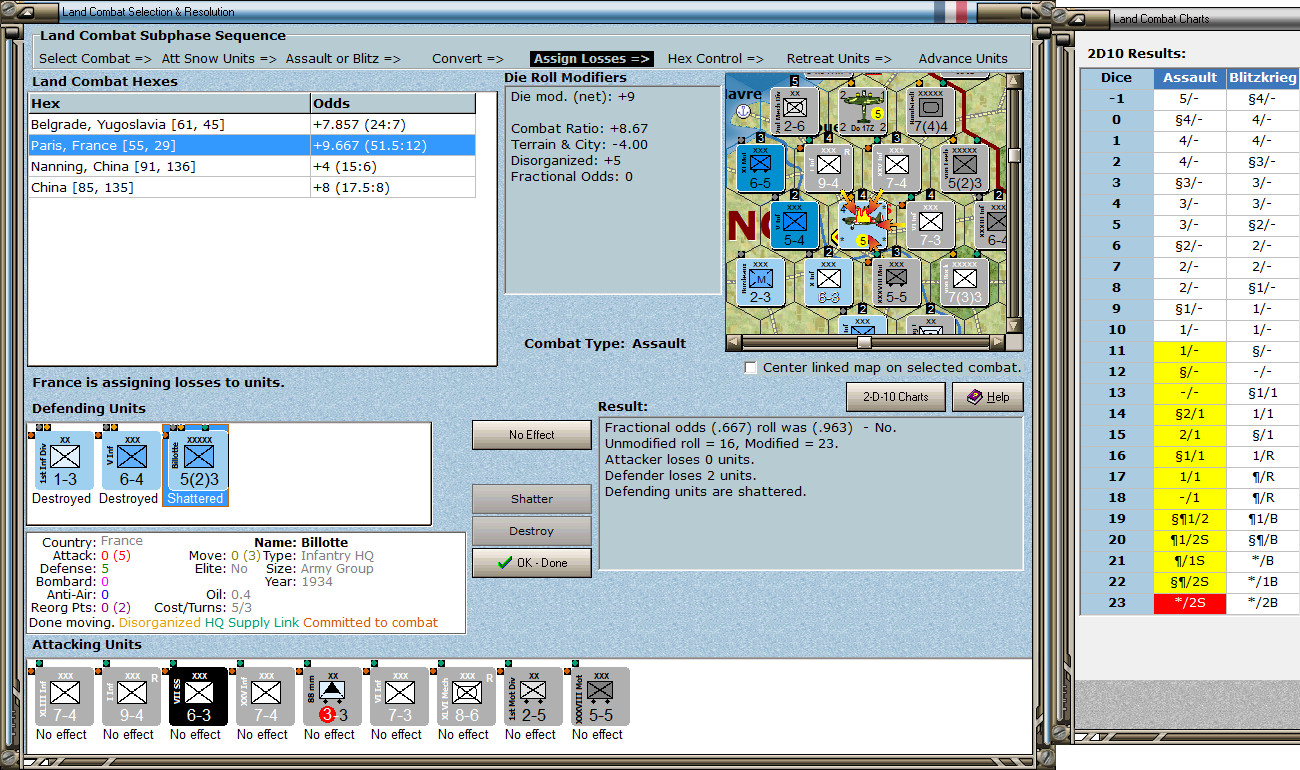Click the Hex Control subphase step
This screenshot has width=1300, height=770.
tap(715, 59)
